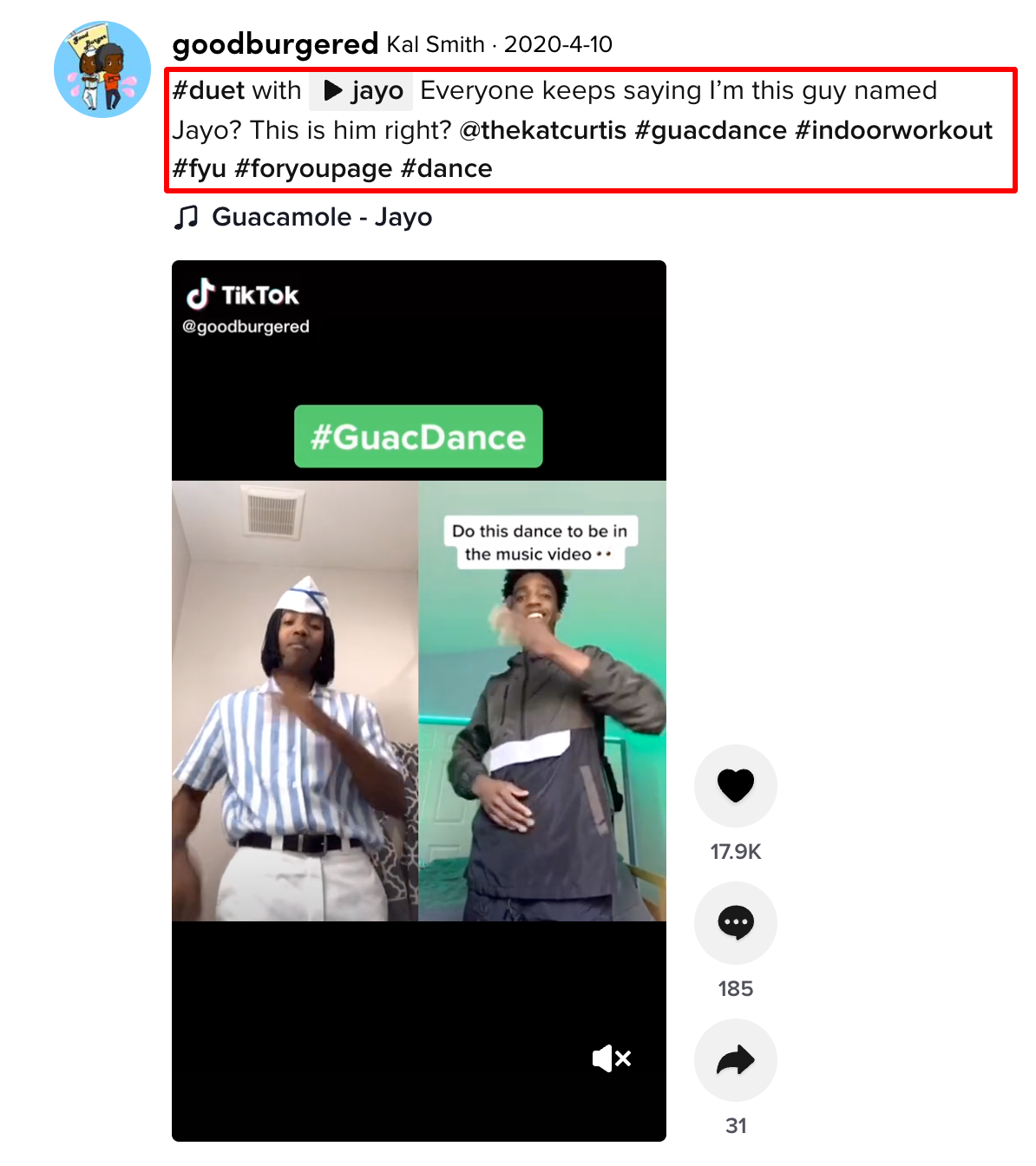1036x1166 pixels.
Task: Click the green #GuacDance sticker in video
Action: (x=418, y=436)
